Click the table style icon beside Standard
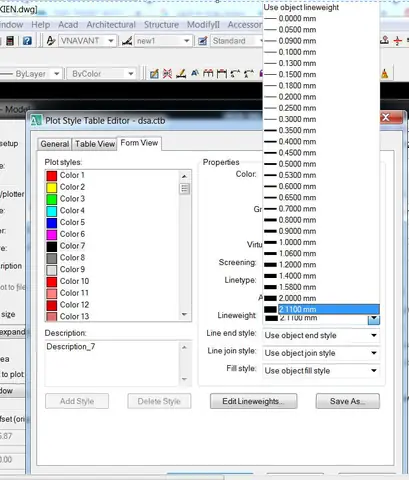This screenshot has height=480, width=409. 202,41
